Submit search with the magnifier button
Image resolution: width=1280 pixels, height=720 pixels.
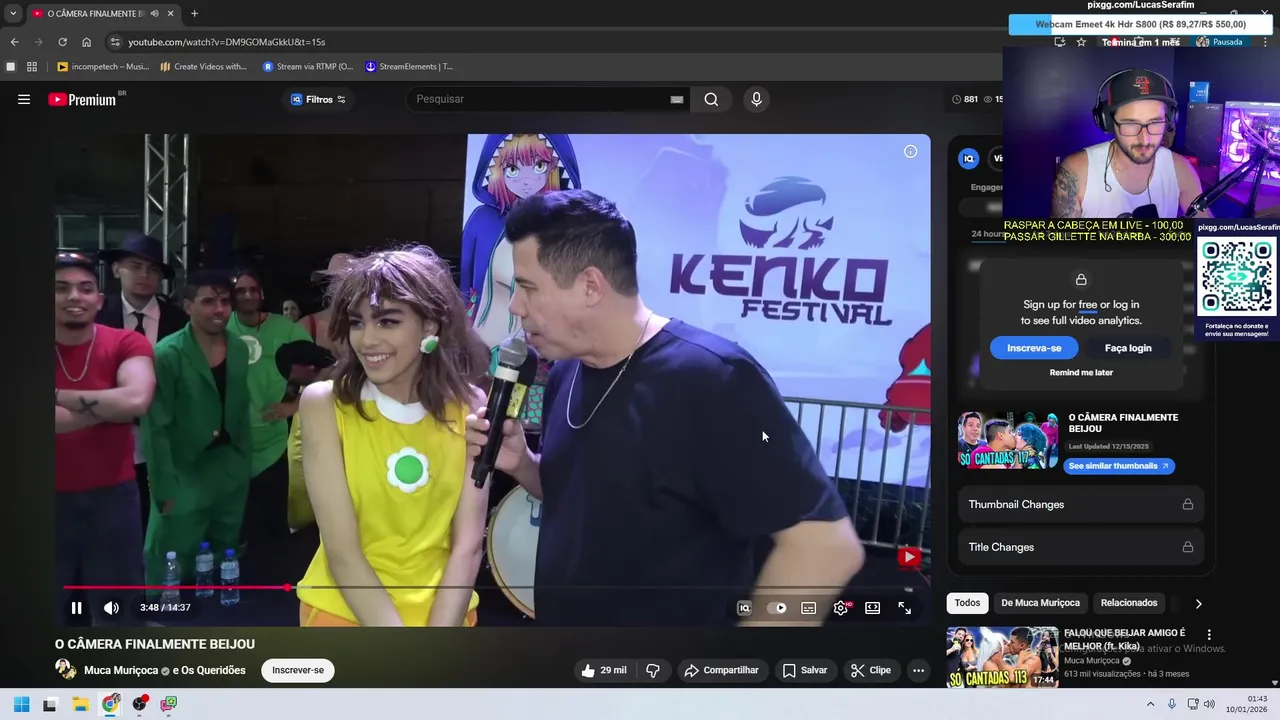pyautogui.click(x=711, y=99)
